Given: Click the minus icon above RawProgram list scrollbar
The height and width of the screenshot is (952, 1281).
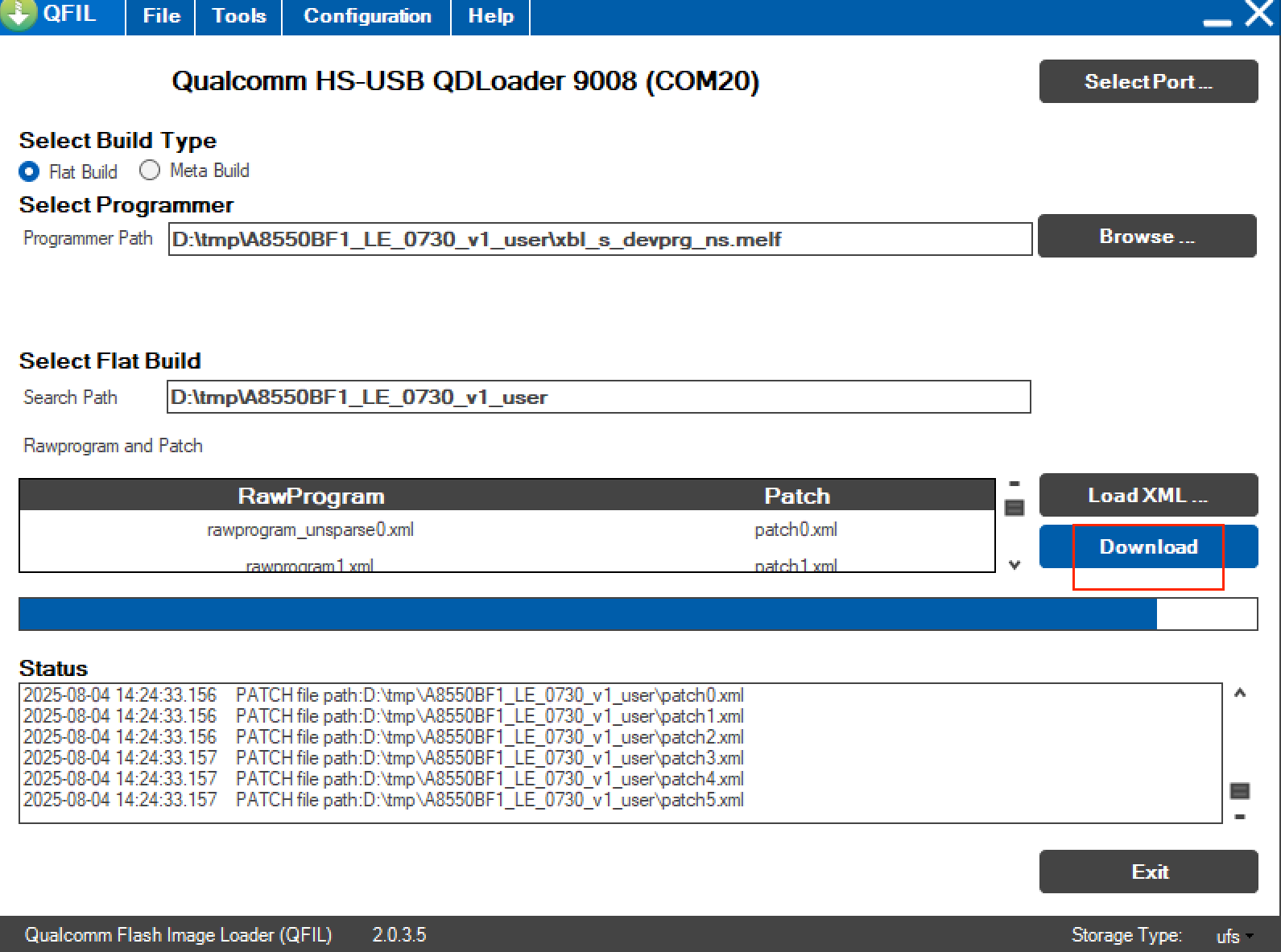Looking at the screenshot, I should point(1014,484).
